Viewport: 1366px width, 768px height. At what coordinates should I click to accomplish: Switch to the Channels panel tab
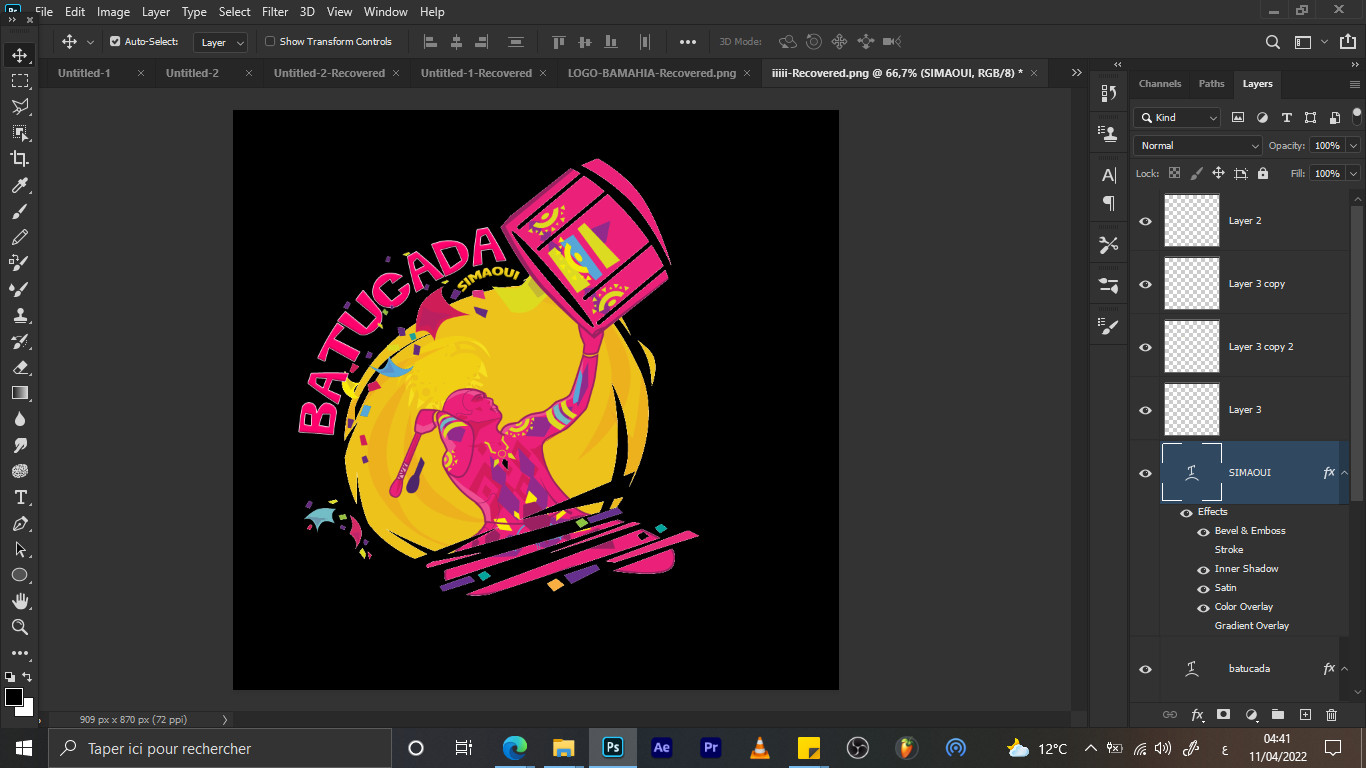coord(1160,84)
